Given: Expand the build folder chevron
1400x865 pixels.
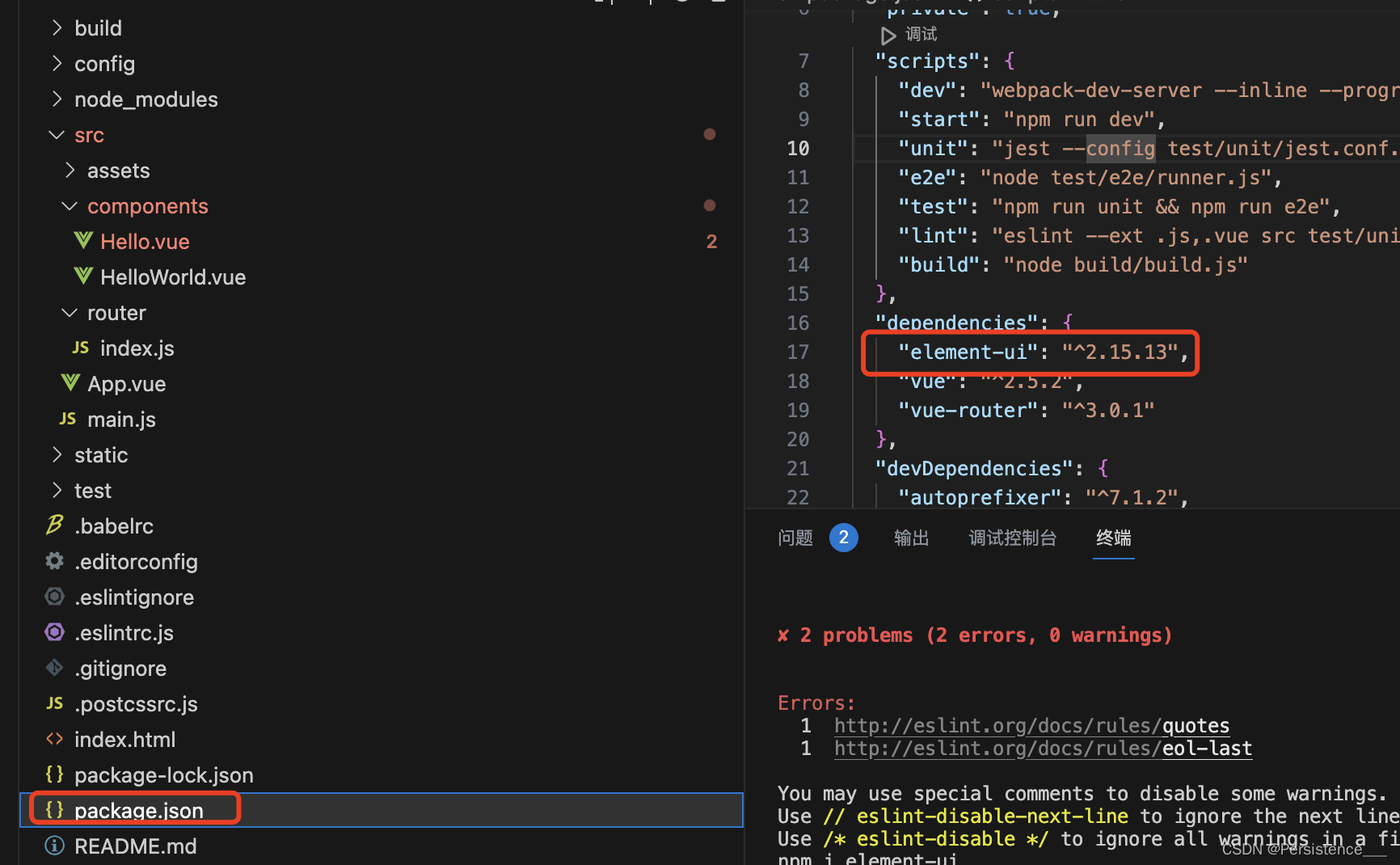Looking at the screenshot, I should tap(57, 28).
